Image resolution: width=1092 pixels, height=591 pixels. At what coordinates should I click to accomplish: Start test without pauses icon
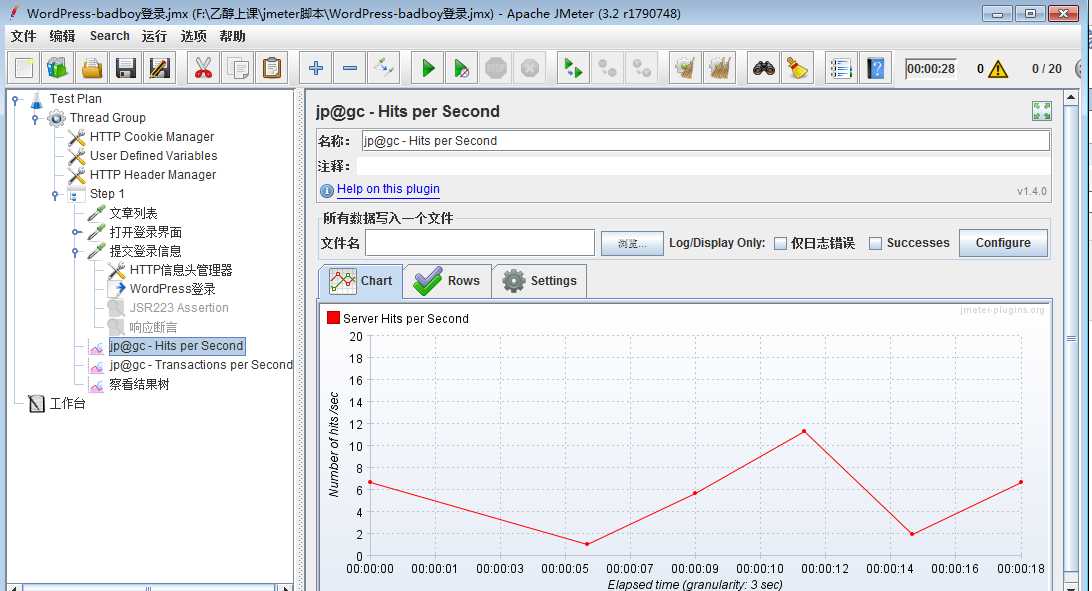click(x=461, y=68)
